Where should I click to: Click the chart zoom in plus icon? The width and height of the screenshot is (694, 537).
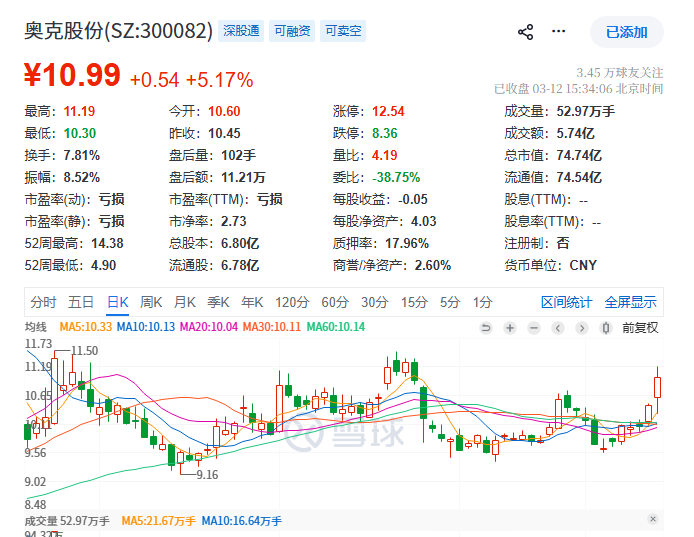click(510, 328)
